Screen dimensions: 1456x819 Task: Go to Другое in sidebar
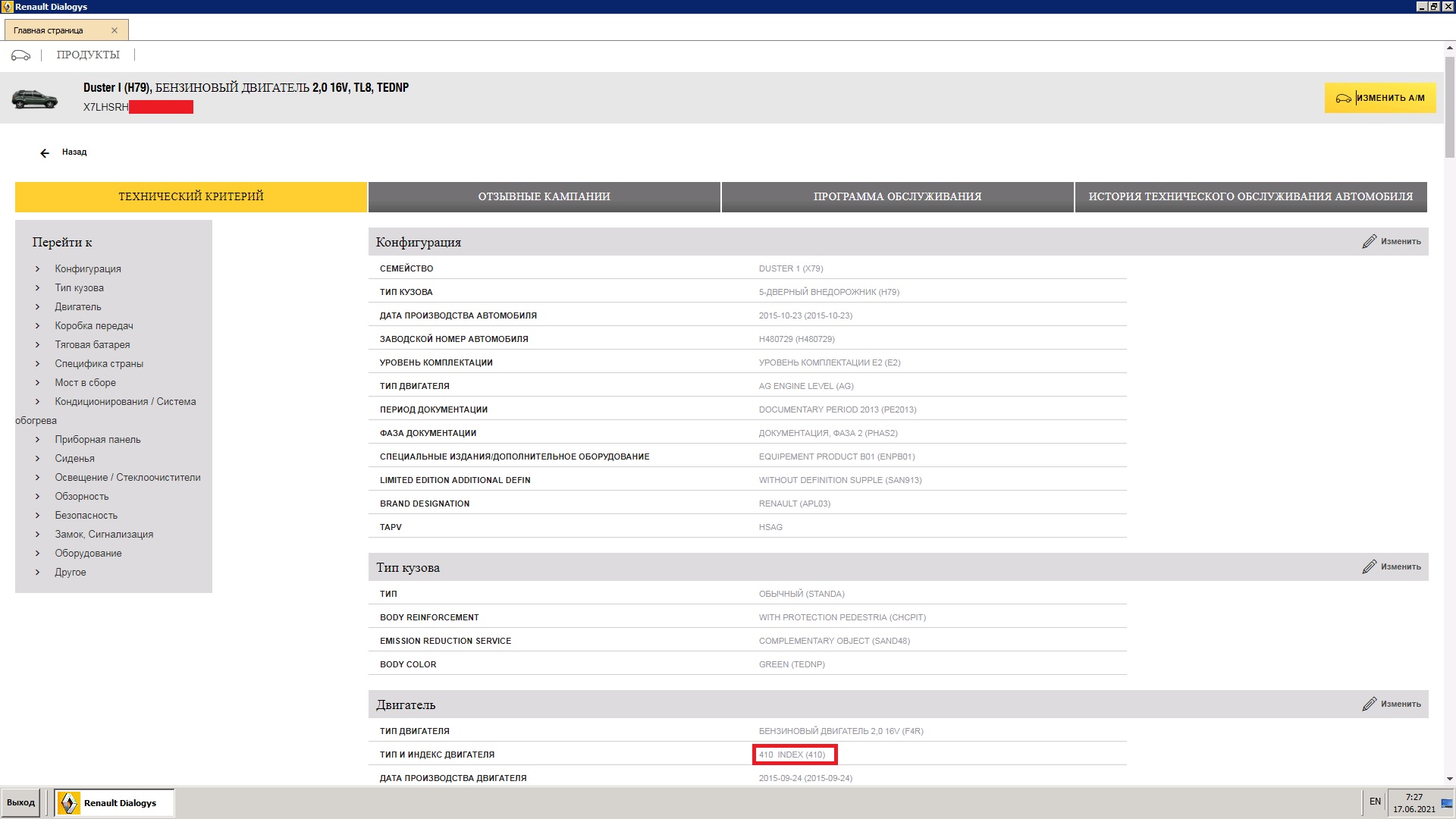pyautogui.click(x=71, y=572)
